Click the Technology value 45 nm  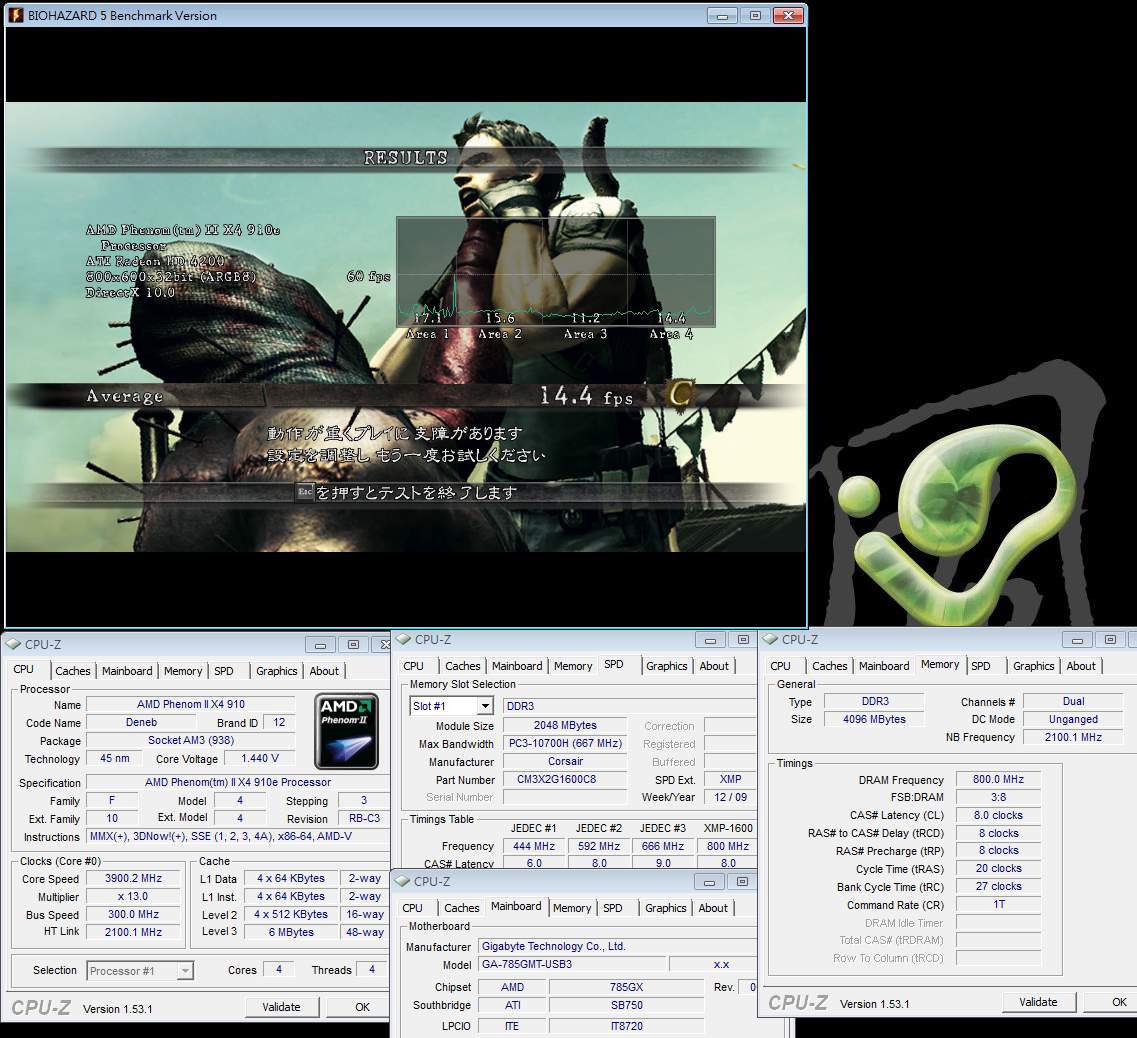(115, 759)
